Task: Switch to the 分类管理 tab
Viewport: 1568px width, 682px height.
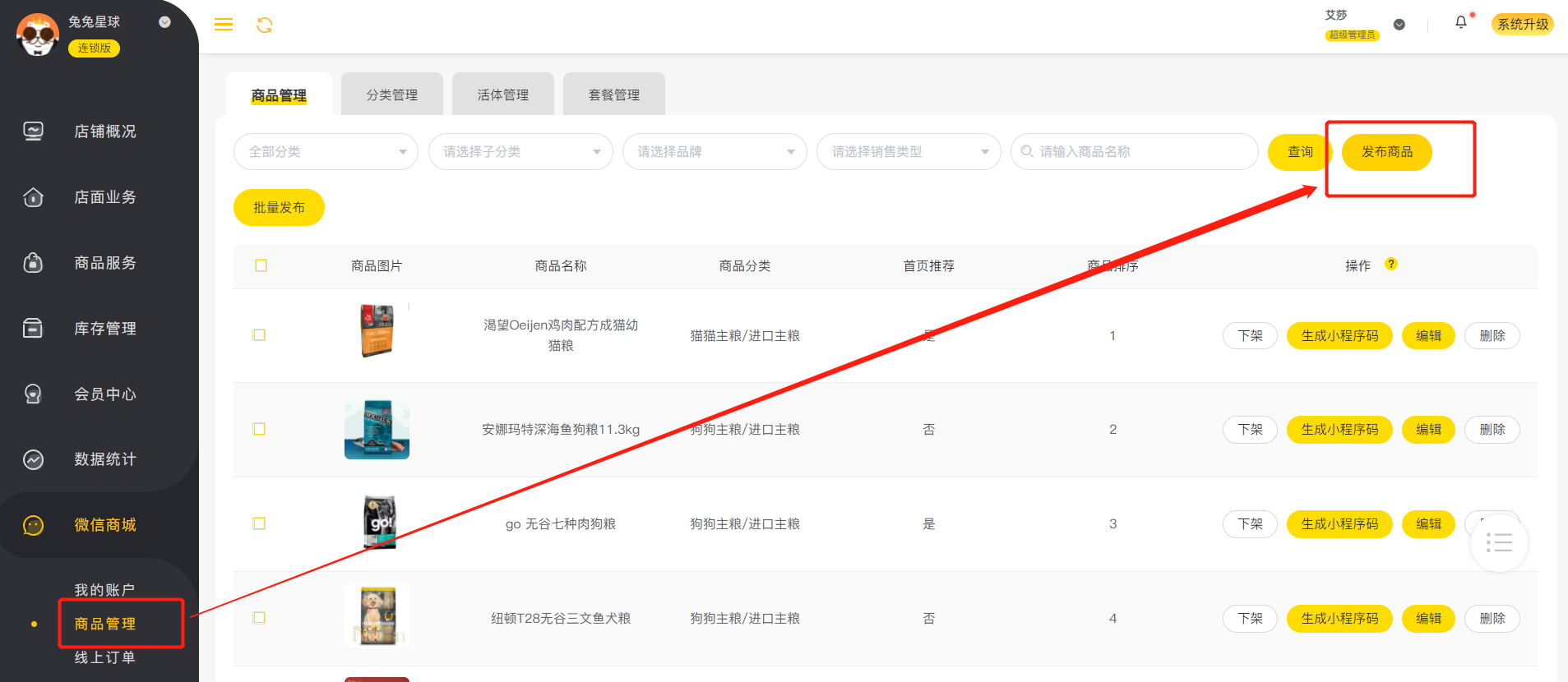Action: 391,95
